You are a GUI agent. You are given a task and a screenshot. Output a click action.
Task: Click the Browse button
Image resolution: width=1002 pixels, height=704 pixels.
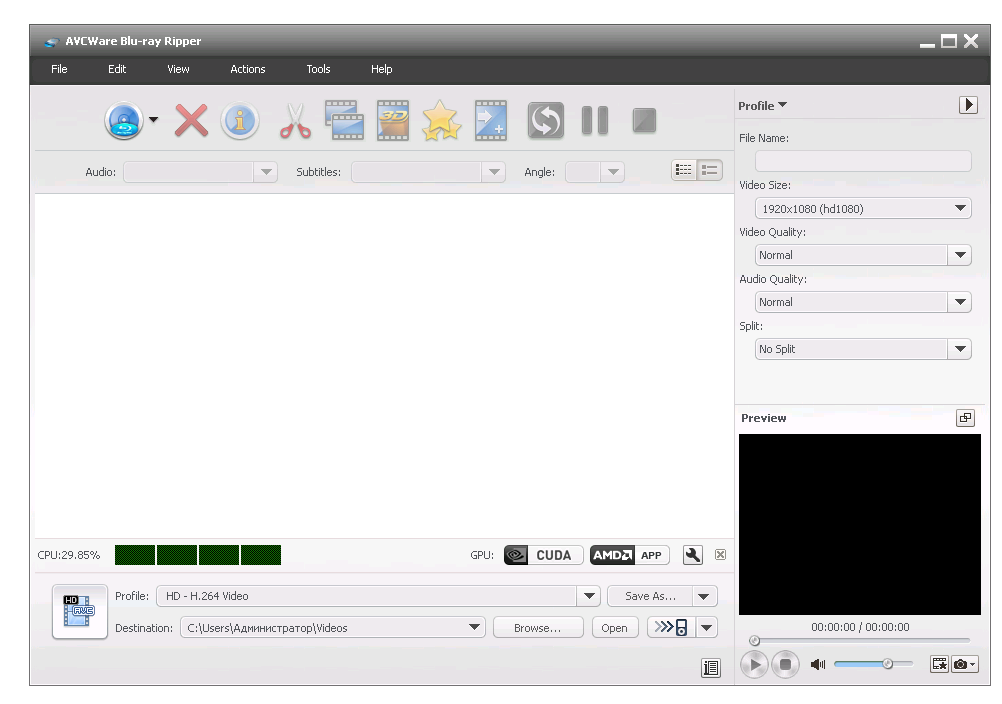538,627
